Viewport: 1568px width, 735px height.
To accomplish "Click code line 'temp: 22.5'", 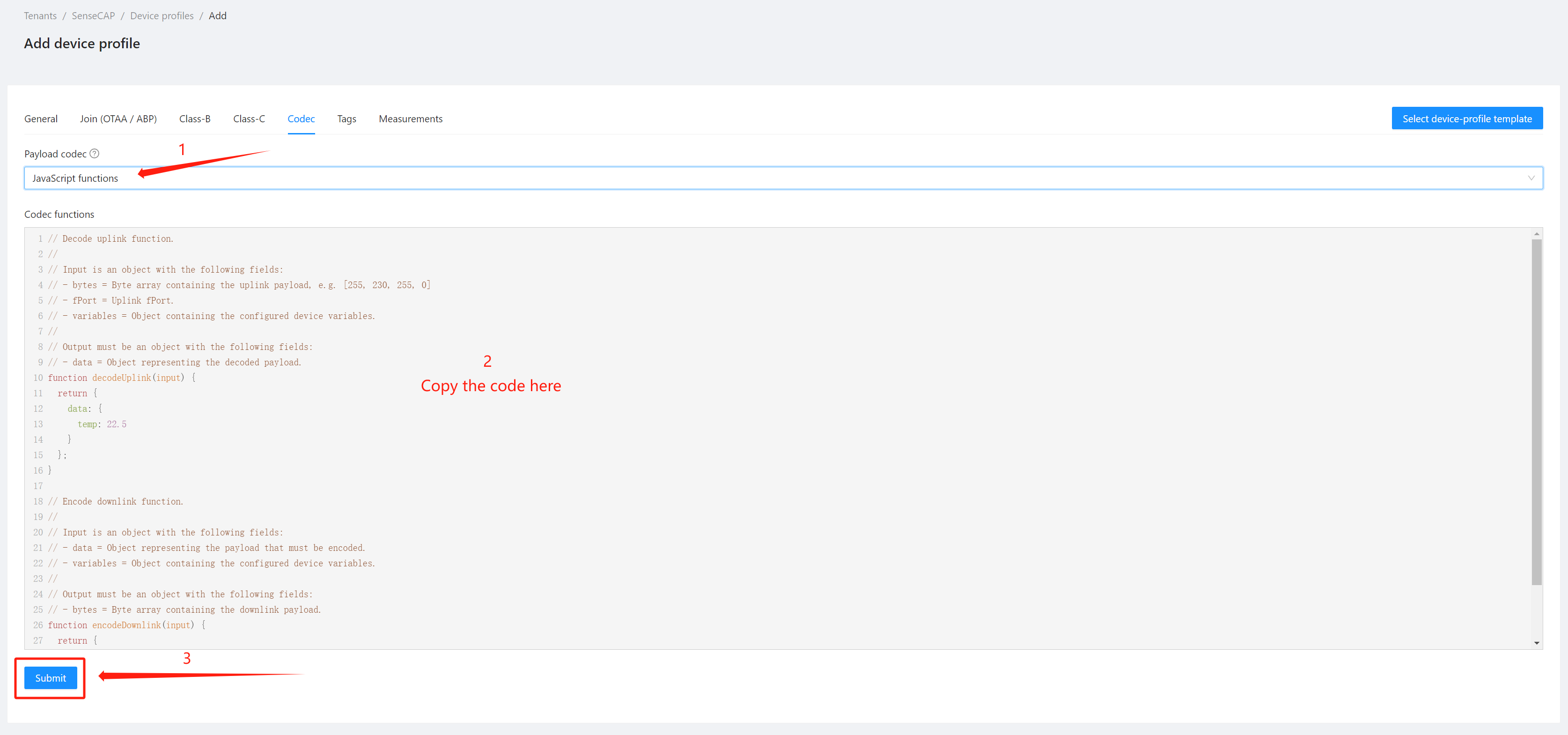I will (102, 424).
